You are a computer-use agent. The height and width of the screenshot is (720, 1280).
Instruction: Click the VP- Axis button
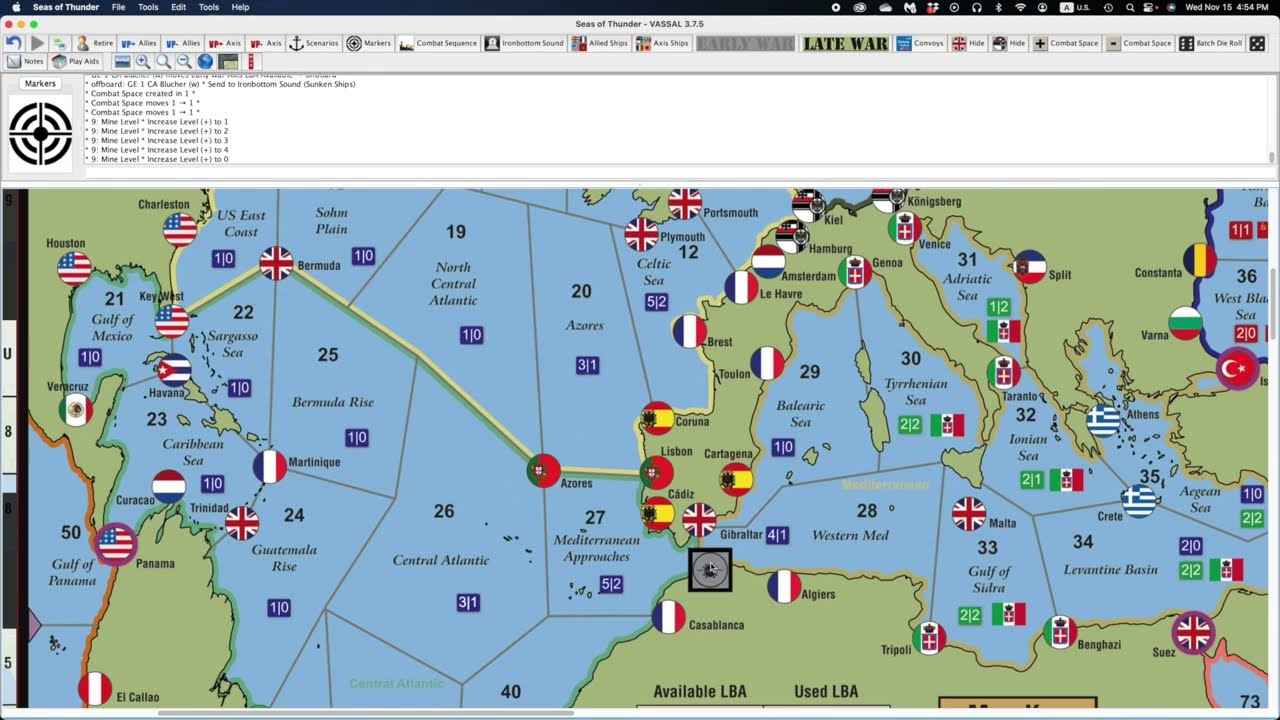[266, 43]
